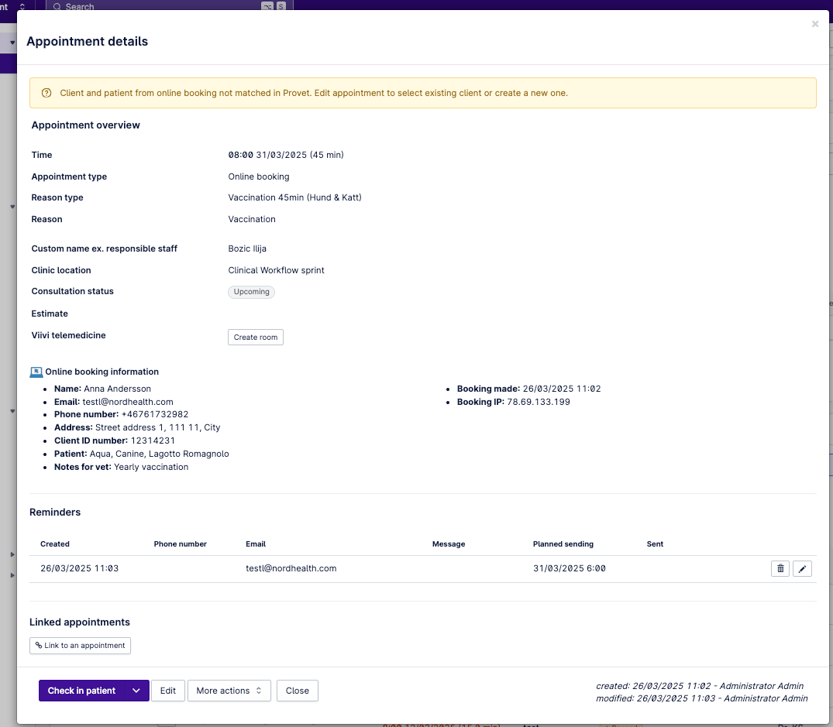Expand the More actions menu

tap(229, 691)
